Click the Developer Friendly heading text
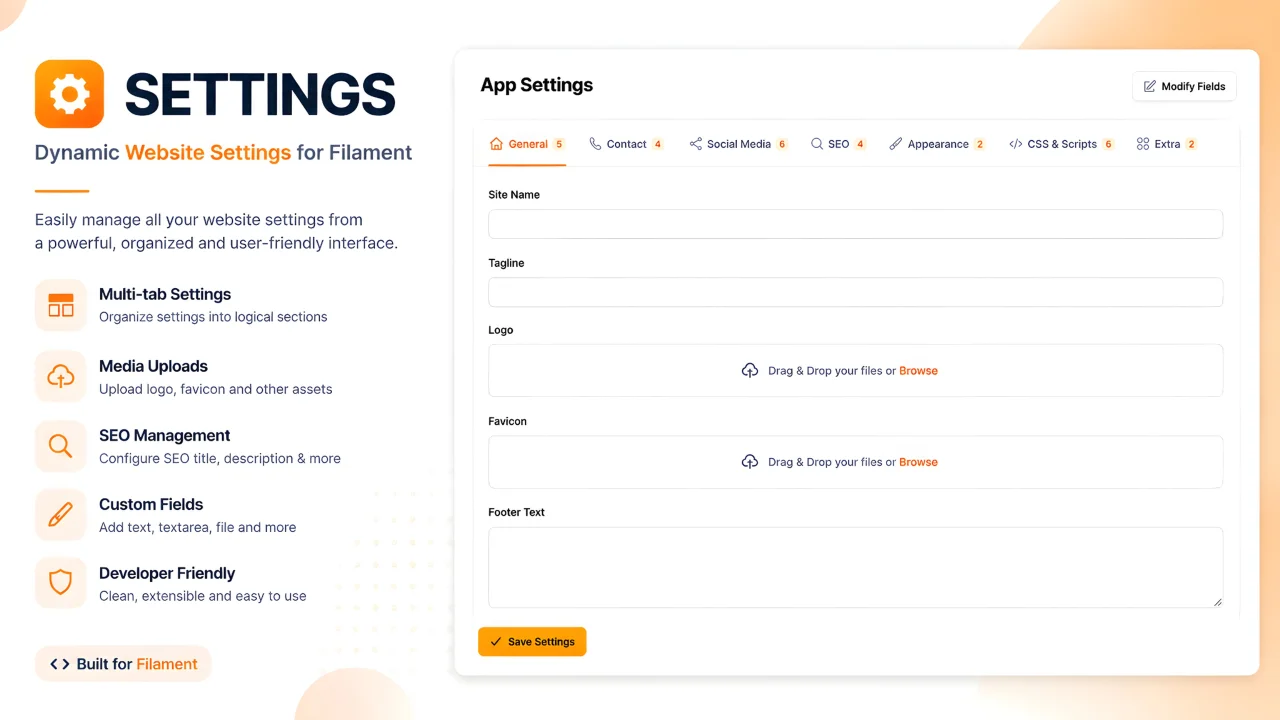1280x720 pixels. (x=167, y=573)
